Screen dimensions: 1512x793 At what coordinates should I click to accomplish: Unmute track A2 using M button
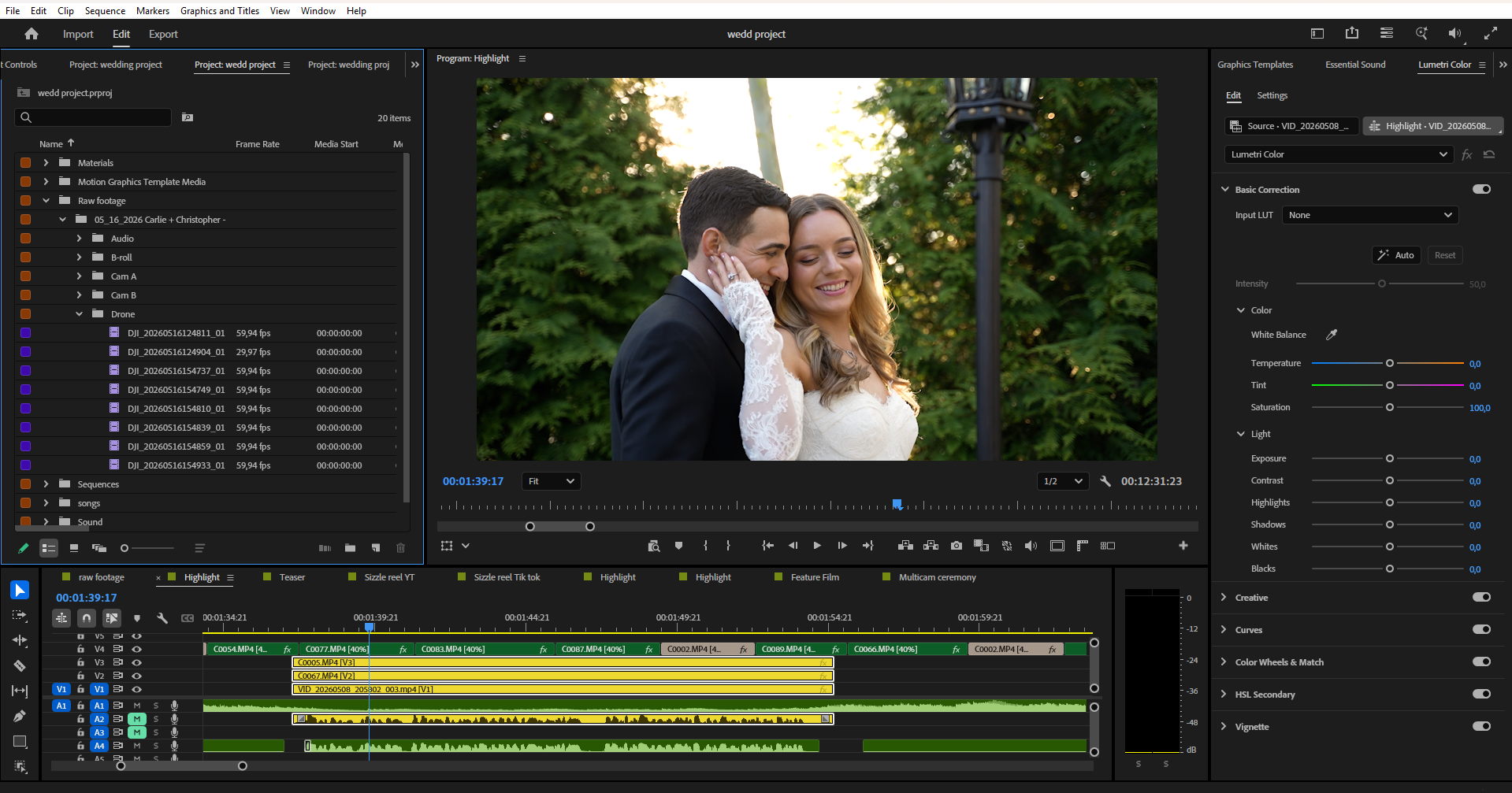(x=137, y=719)
